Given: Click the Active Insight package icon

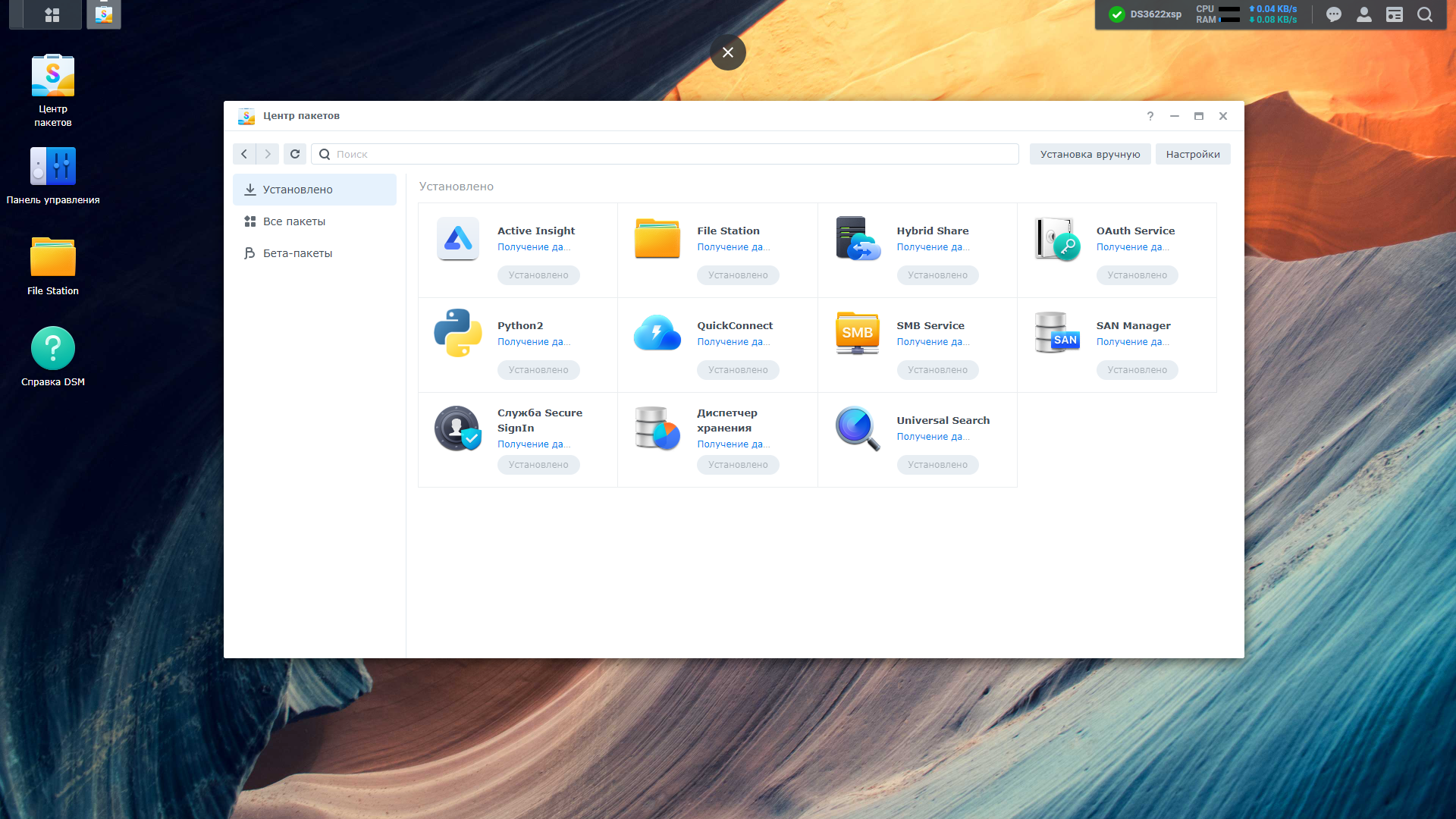Looking at the screenshot, I should (458, 238).
